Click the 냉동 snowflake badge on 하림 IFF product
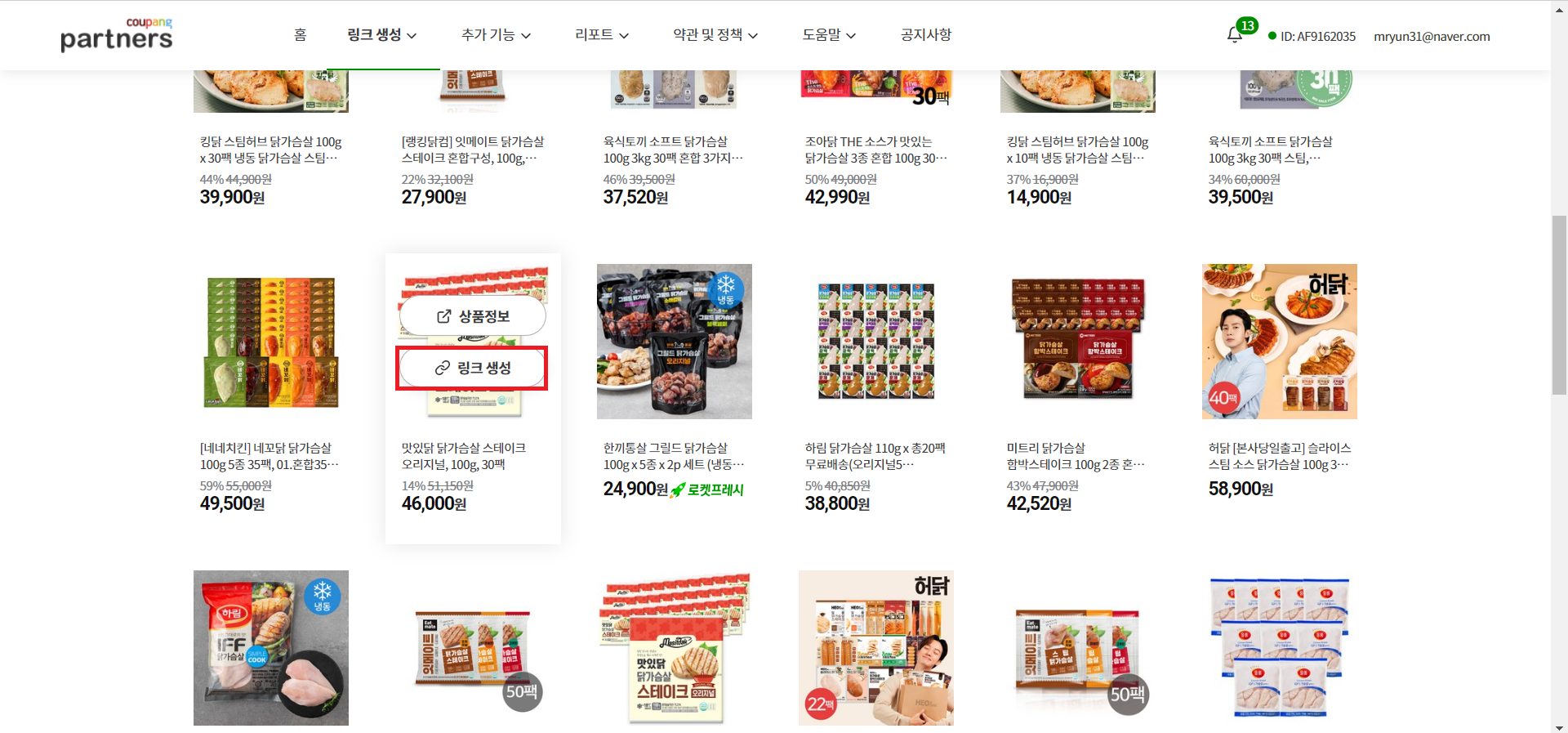This screenshot has width=1568, height=733. 323,597
